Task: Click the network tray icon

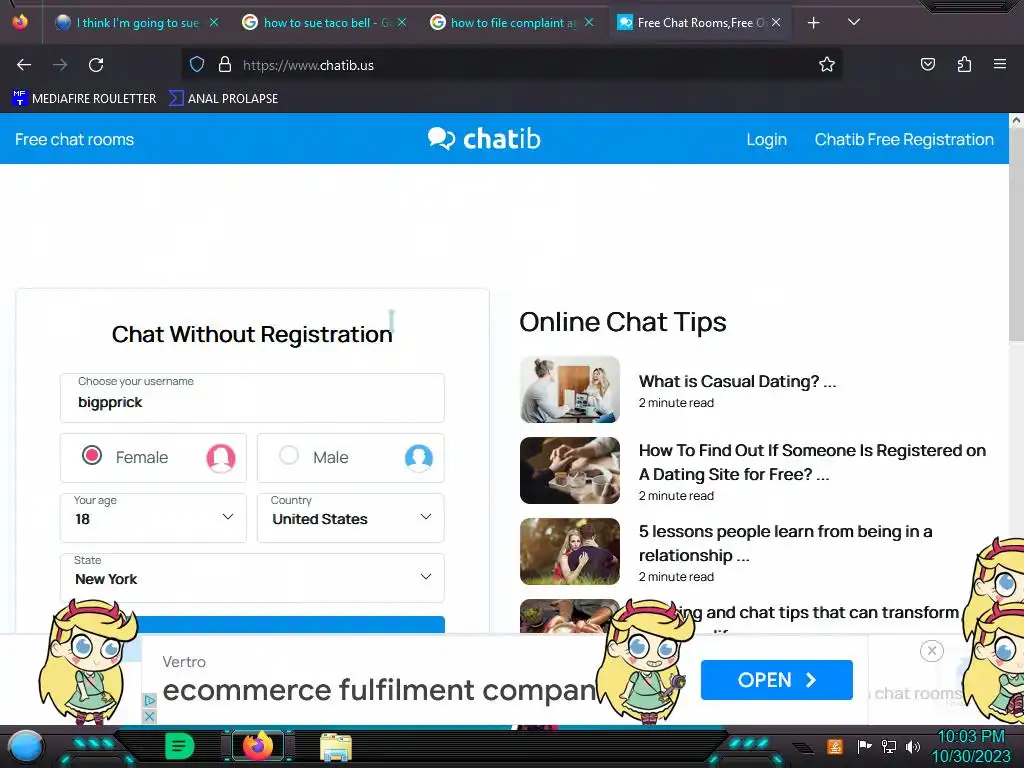Action: (888, 746)
